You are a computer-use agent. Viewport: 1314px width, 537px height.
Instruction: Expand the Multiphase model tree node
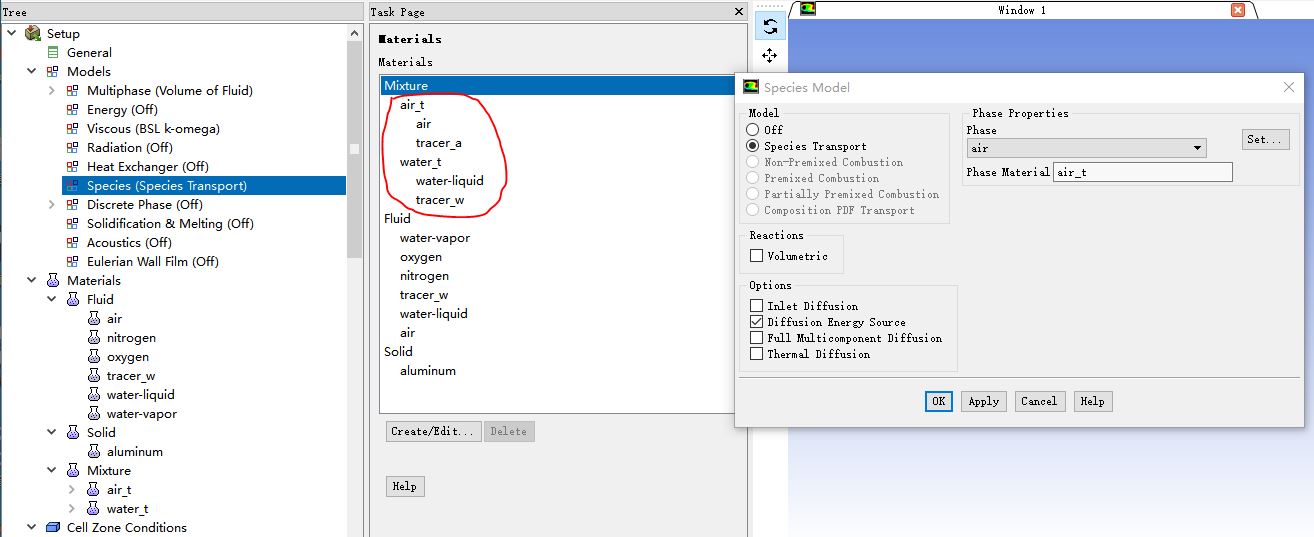coord(52,90)
